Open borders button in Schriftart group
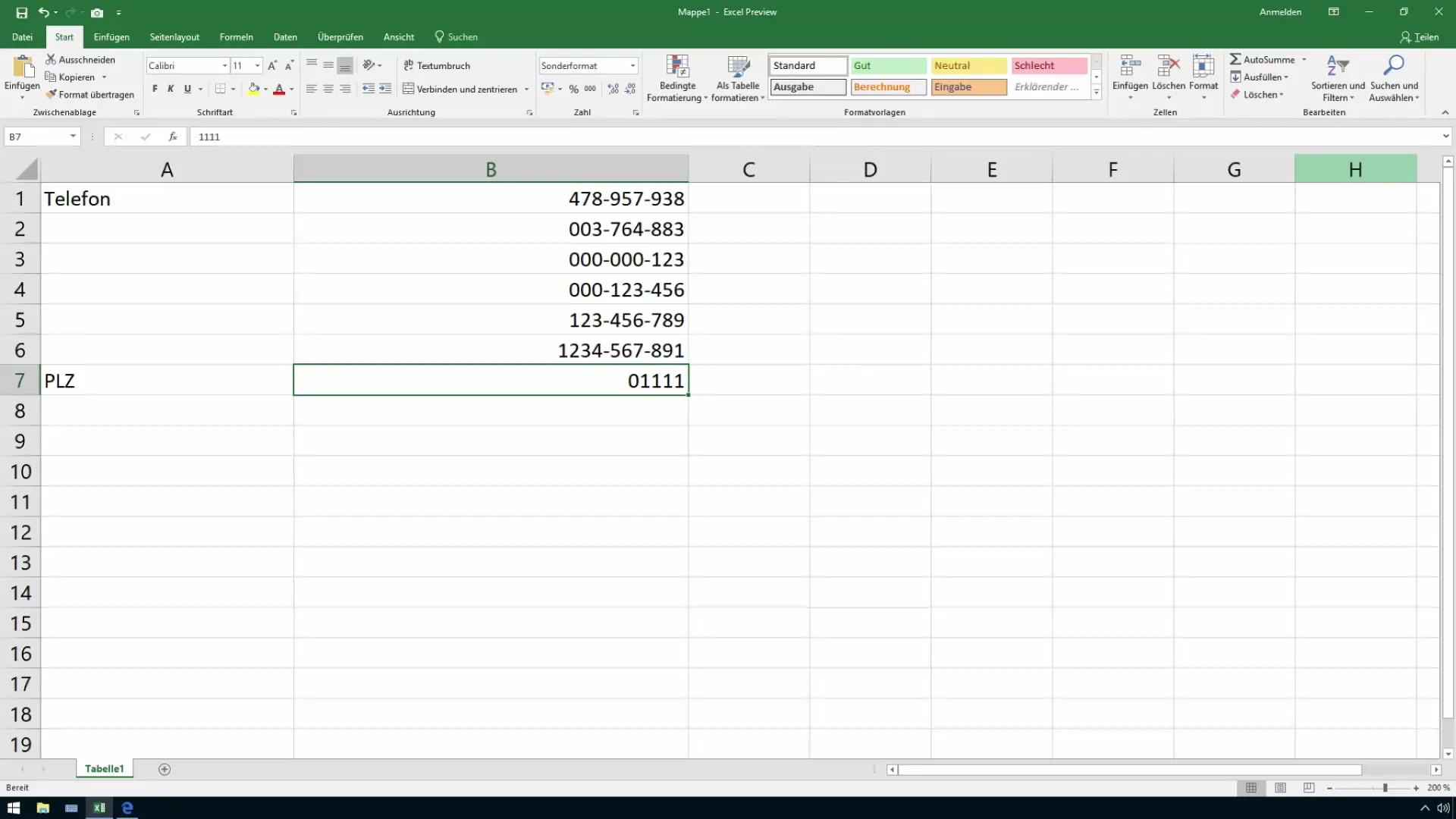The height and width of the screenshot is (819, 1456). point(220,89)
